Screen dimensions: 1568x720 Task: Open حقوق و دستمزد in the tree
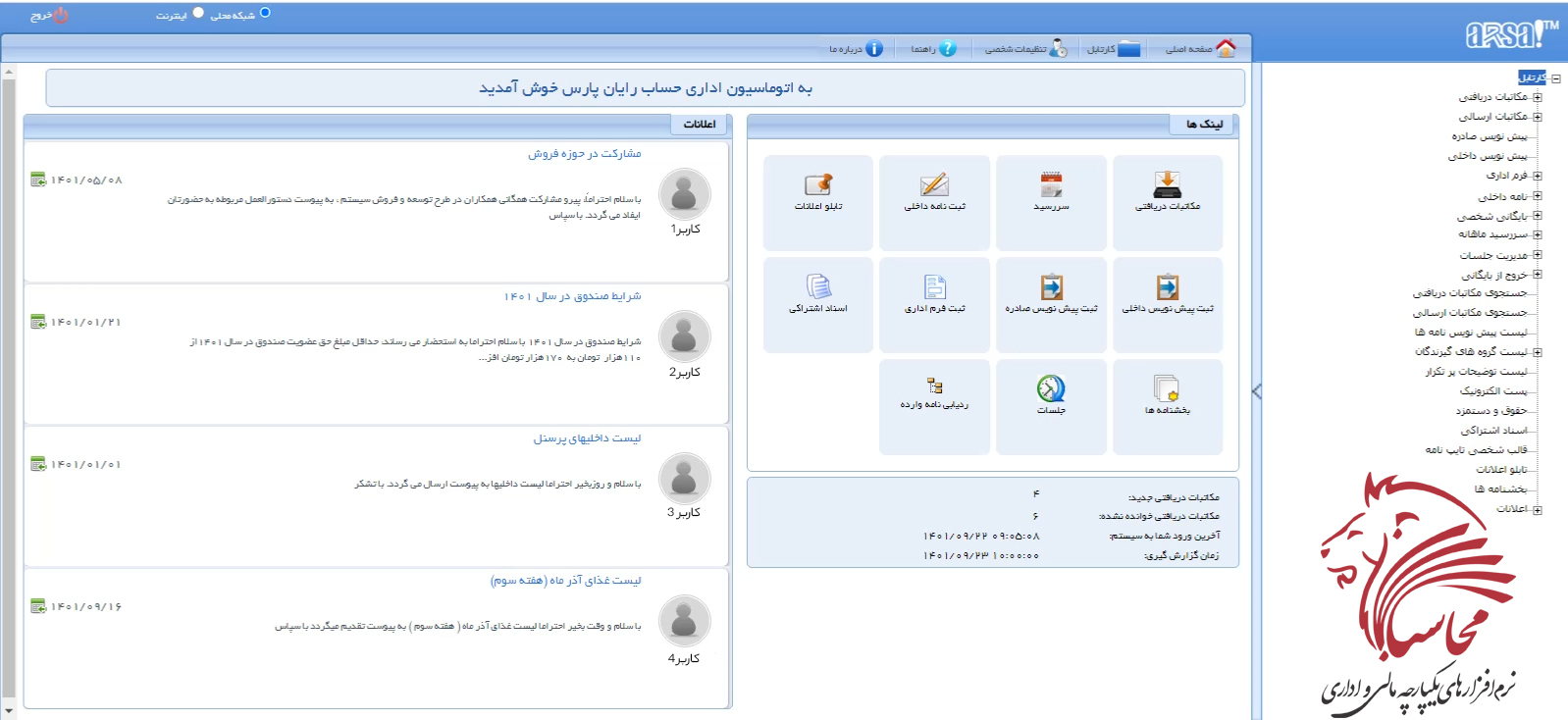click(1491, 411)
